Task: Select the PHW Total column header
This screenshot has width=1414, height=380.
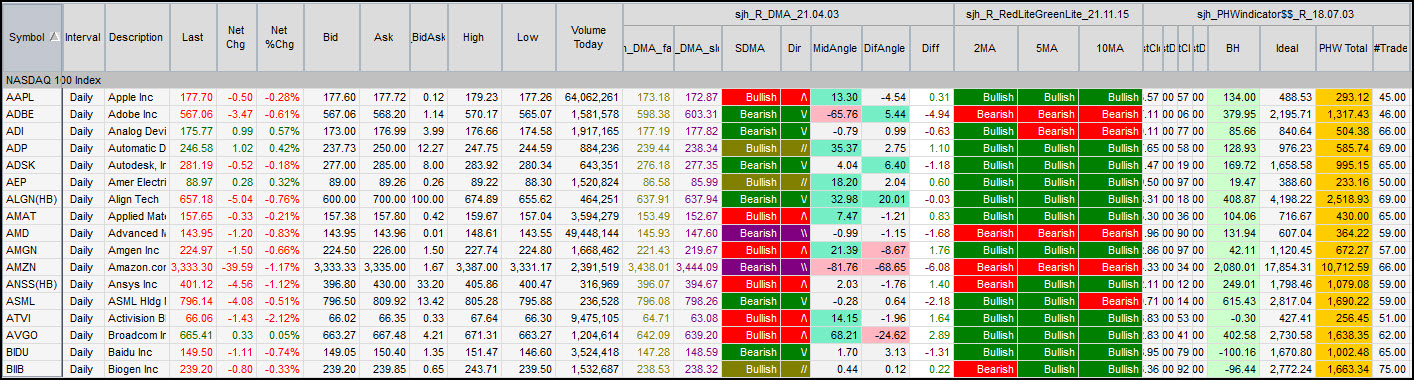Action: (x=1343, y=48)
